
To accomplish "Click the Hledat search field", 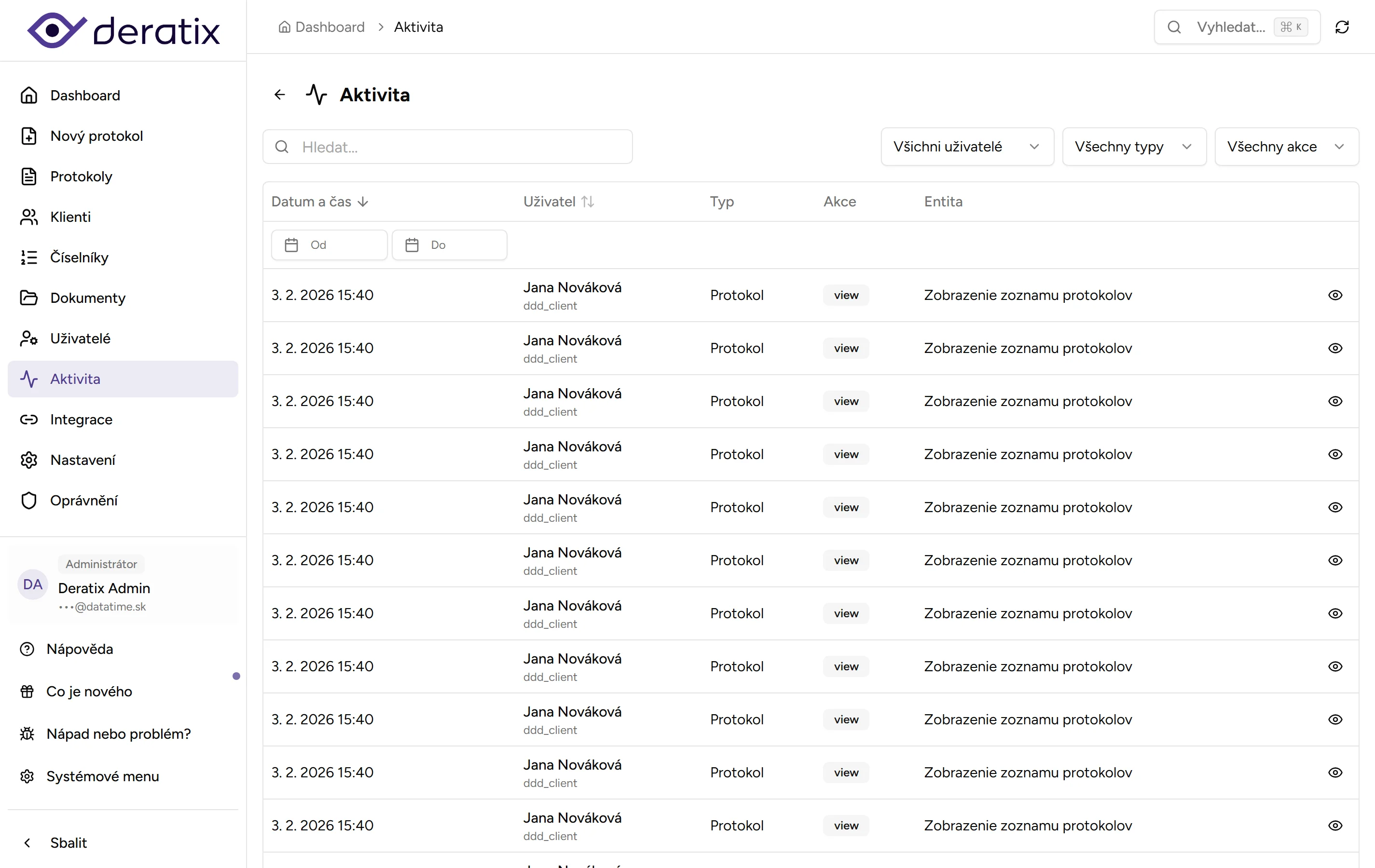I will pos(448,147).
